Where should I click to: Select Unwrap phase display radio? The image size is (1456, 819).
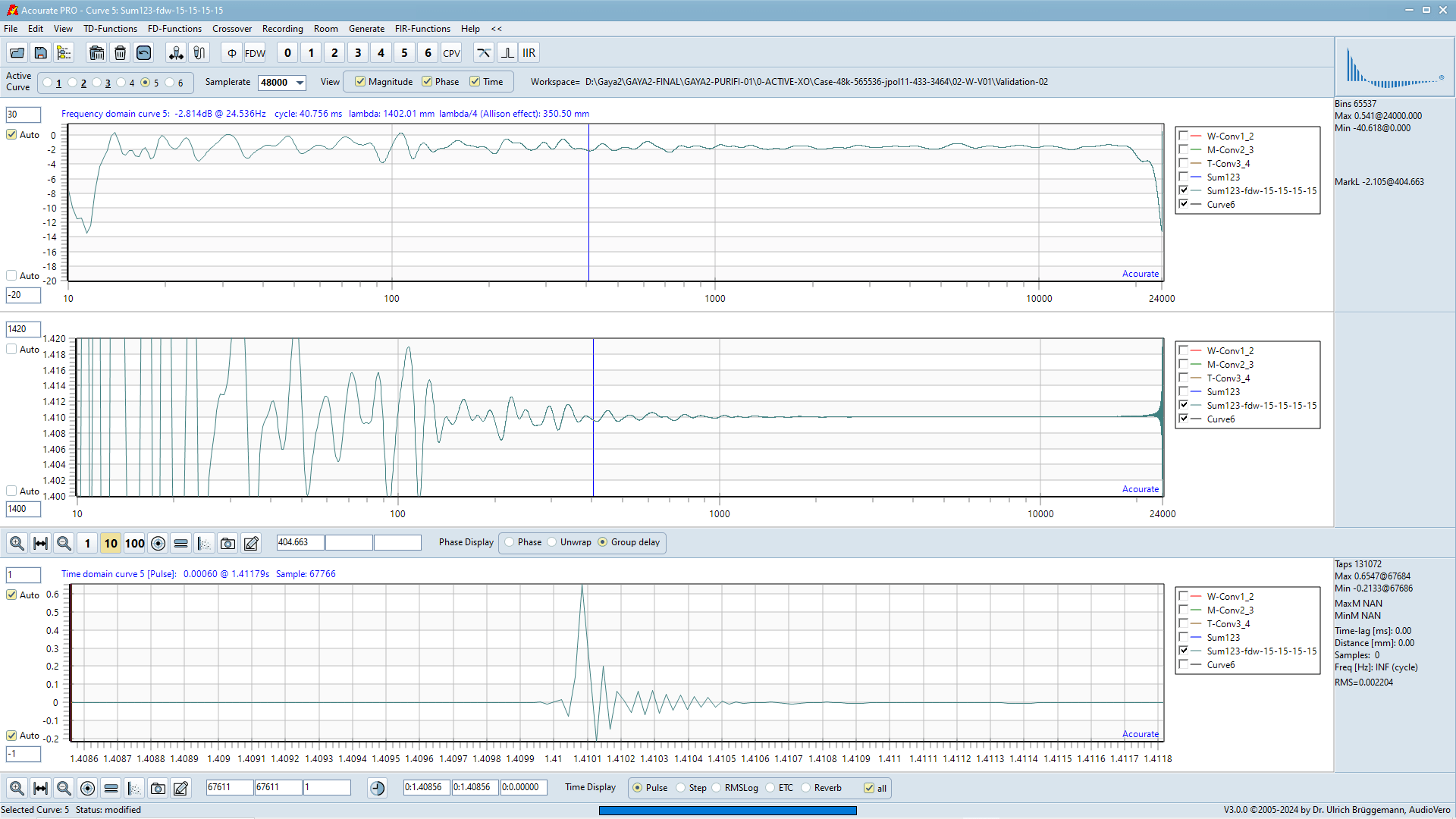click(x=552, y=542)
